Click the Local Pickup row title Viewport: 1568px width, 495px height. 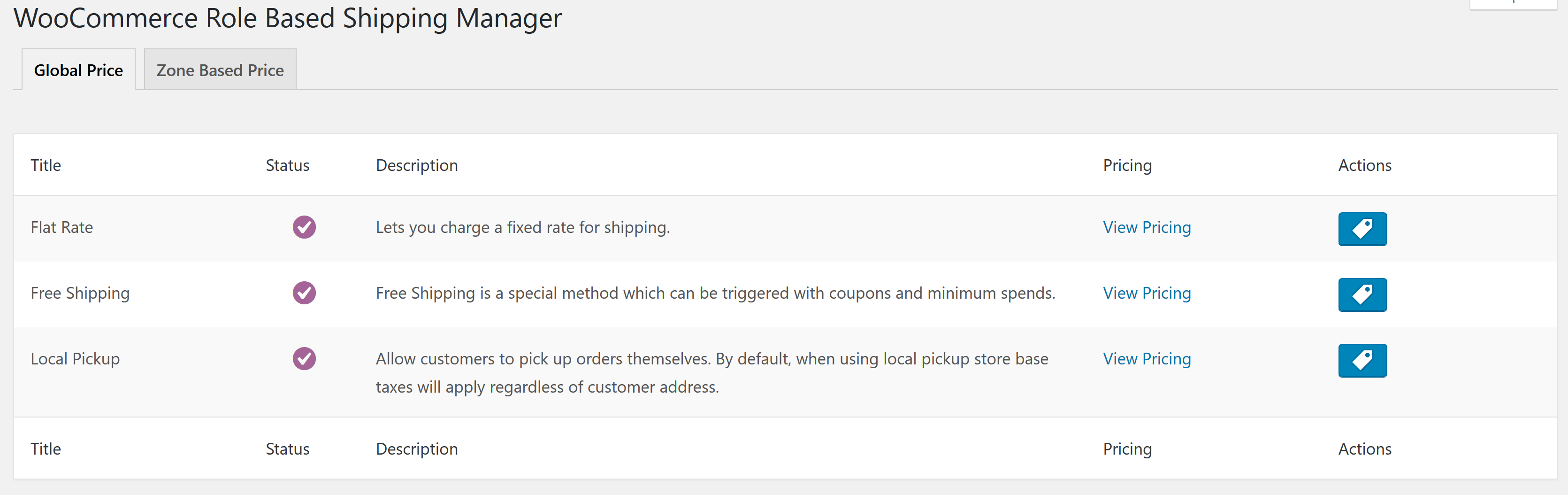point(75,359)
